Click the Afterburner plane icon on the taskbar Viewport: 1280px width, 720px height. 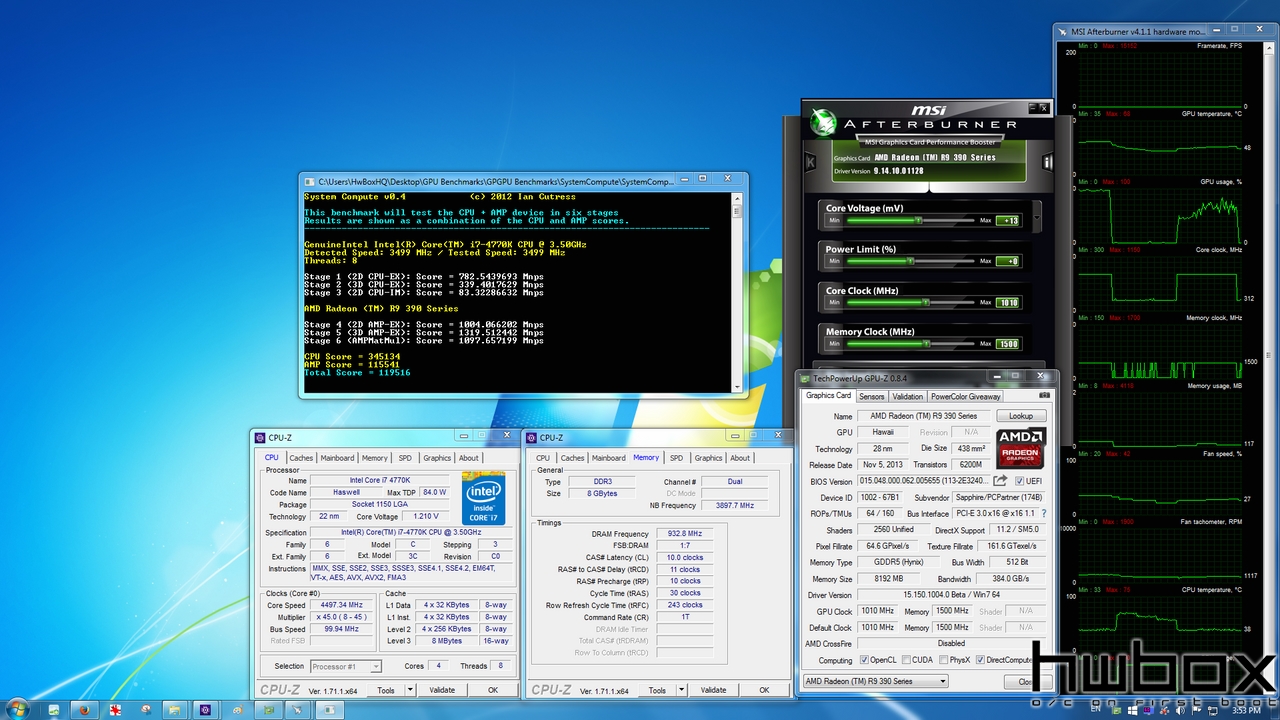pyautogui.click(x=297, y=709)
